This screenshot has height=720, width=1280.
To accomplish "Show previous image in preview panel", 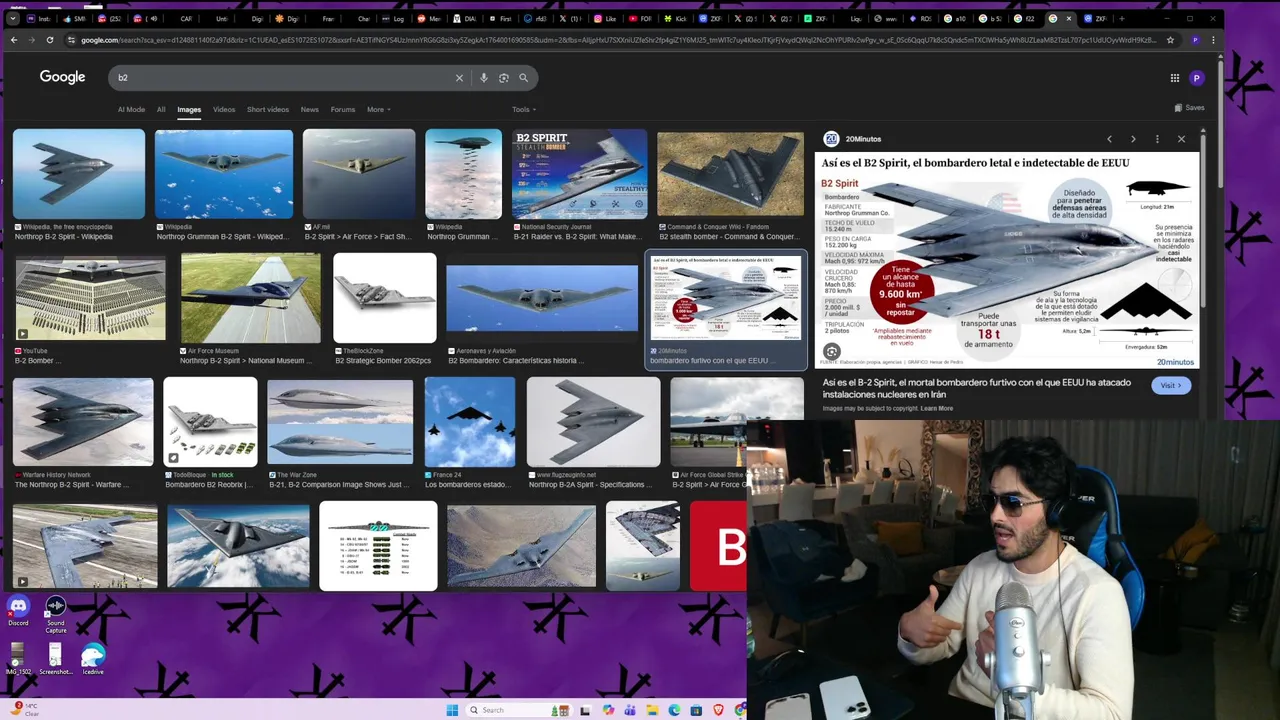I will click(1109, 139).
